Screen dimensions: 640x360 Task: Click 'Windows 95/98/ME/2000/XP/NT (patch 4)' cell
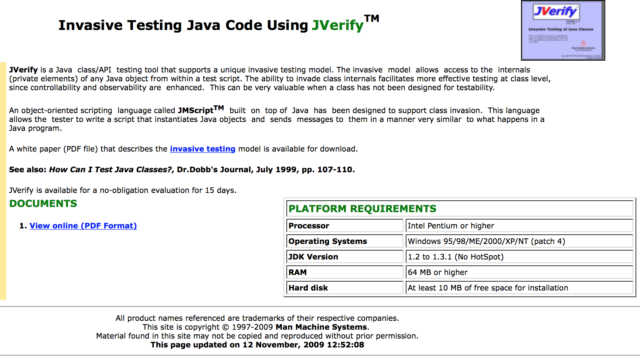click(519, 241)
